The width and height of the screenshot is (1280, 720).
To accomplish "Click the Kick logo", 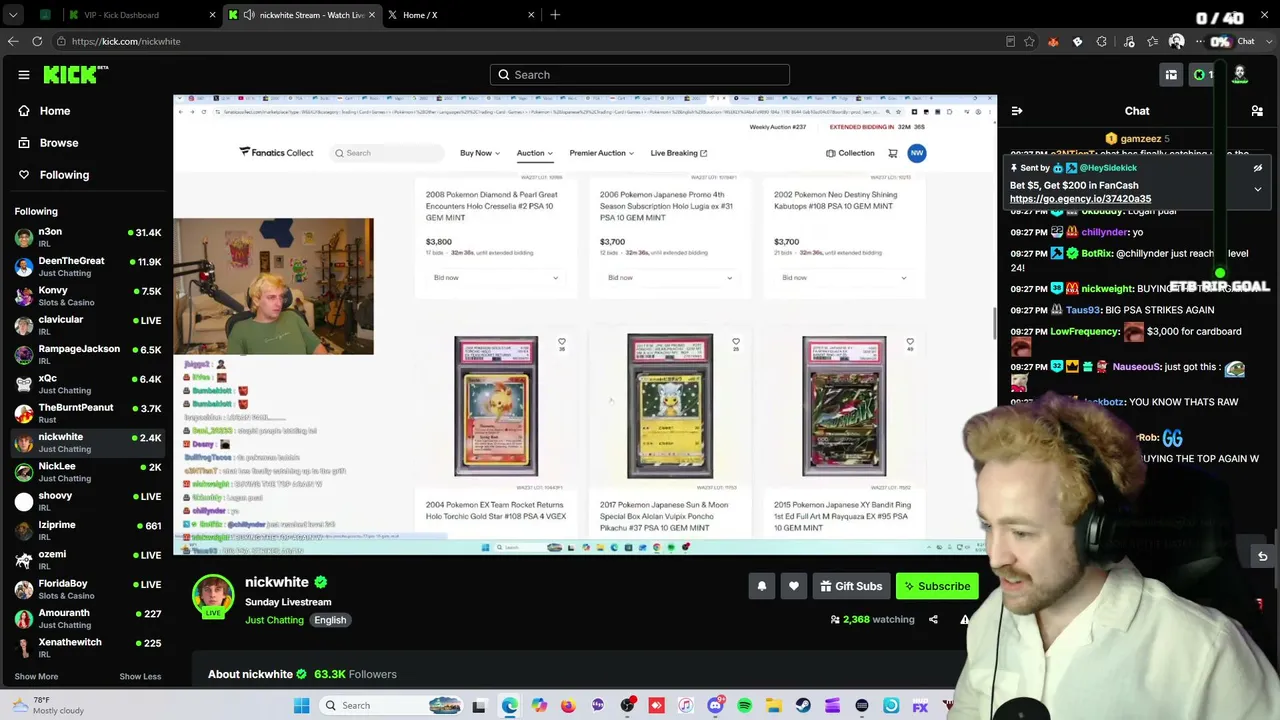I will pos(75,74).
